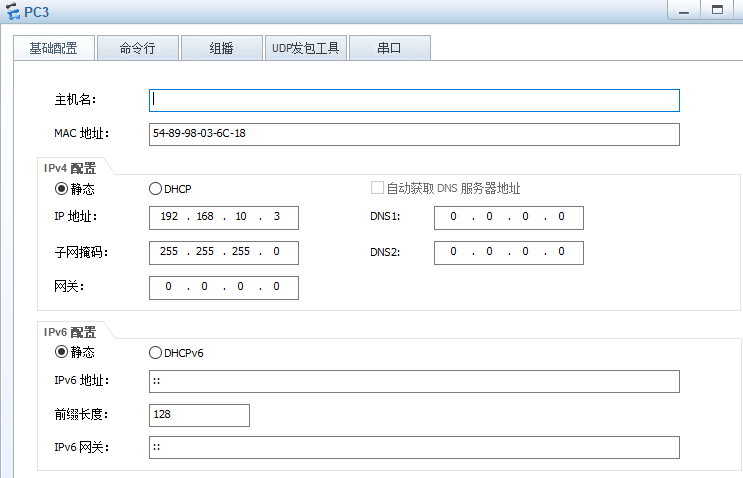The image size is (743, 478).
Task: Click the MAC 地址 field
Action: (x=414, y=135)
